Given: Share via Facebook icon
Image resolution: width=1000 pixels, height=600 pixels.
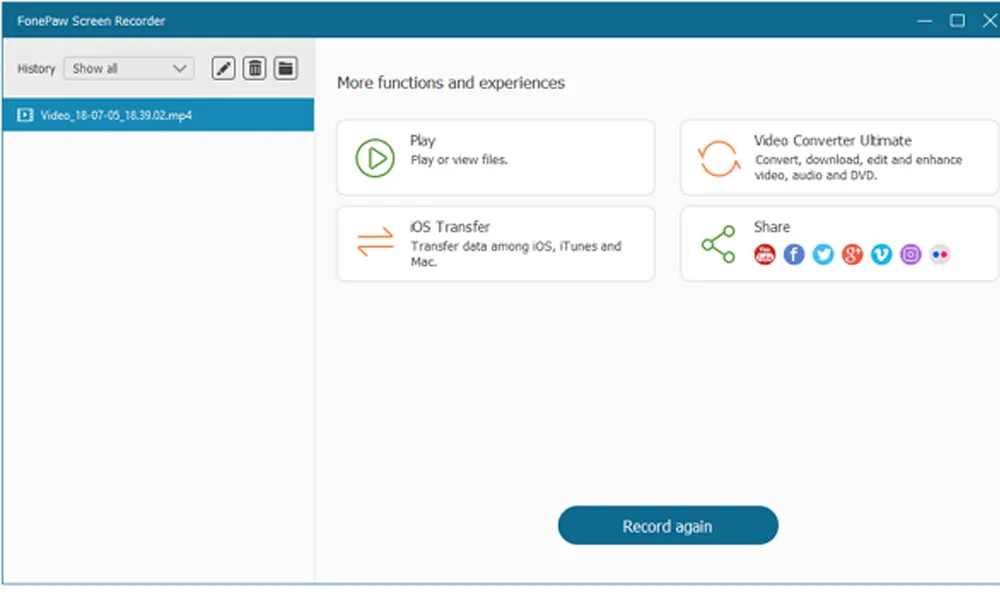Looking at the screenshot, I should 793,254.
